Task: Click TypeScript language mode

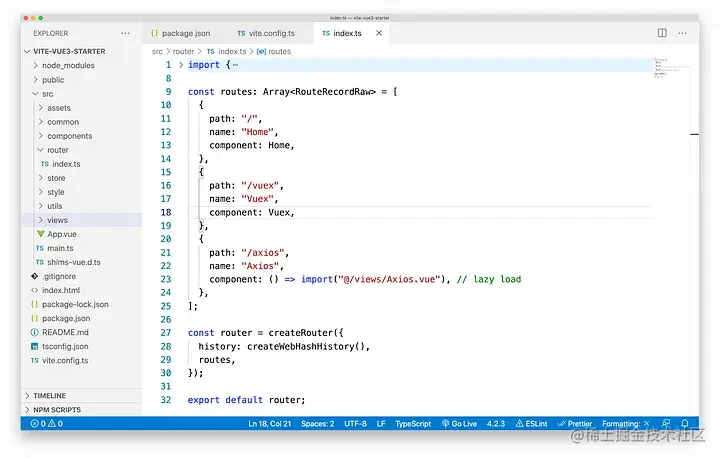Action: [413, 424]
